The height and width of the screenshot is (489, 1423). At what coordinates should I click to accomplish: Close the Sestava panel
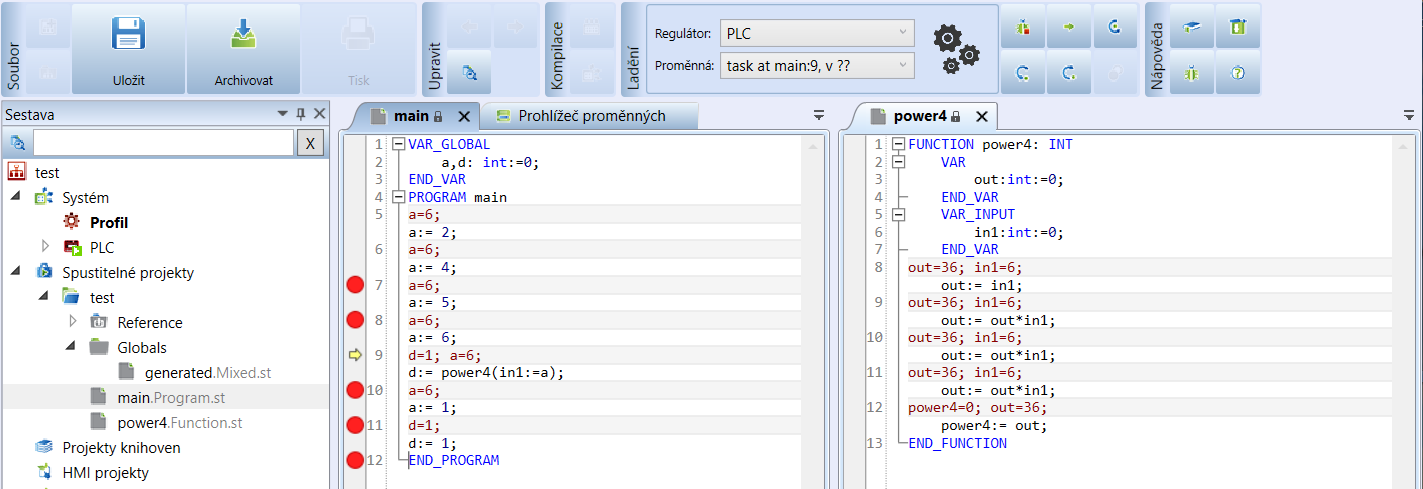[319, 115]
